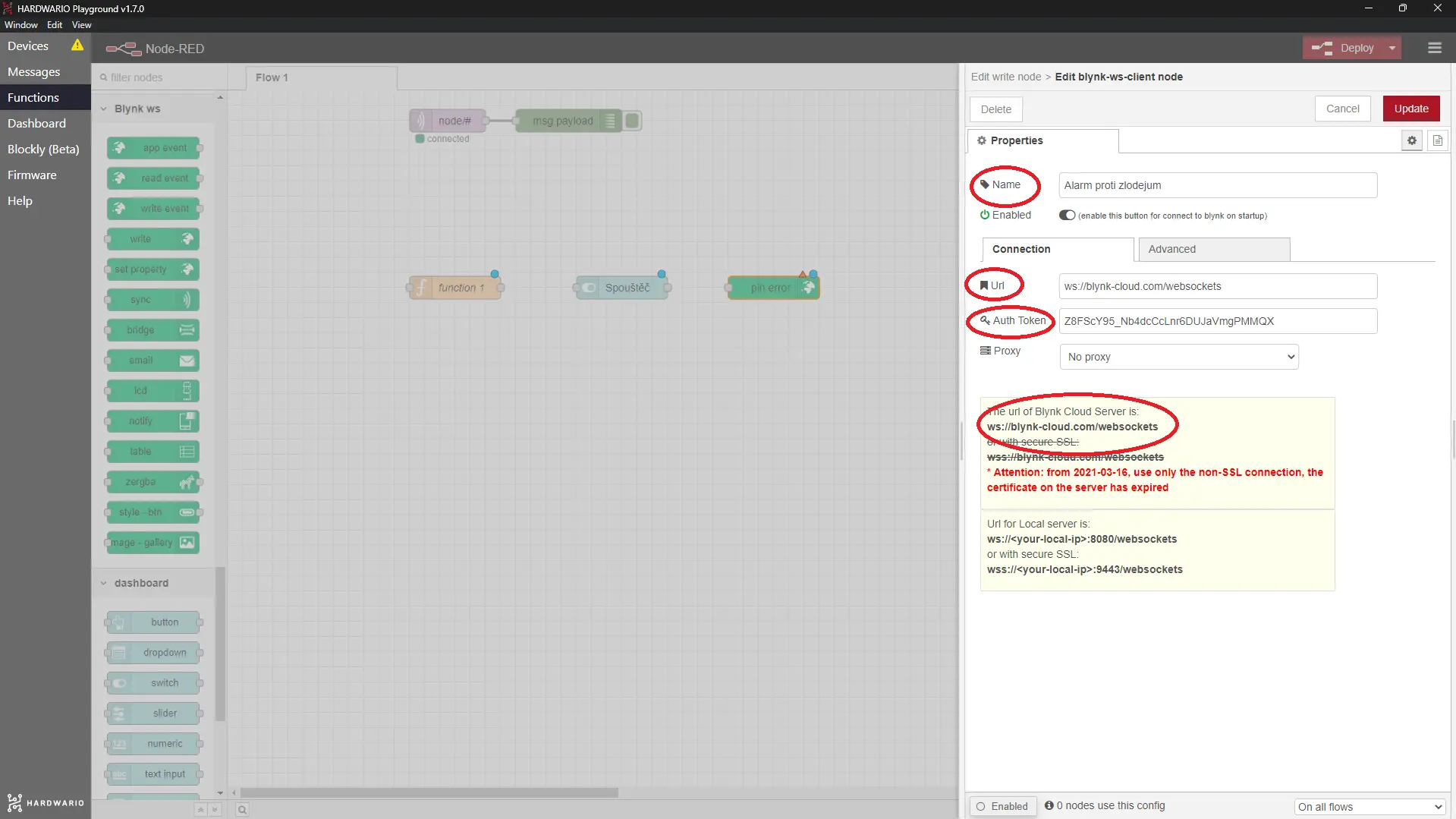1456x819 pixels.
Task: Click the Delete button
Action: point(995,109)
